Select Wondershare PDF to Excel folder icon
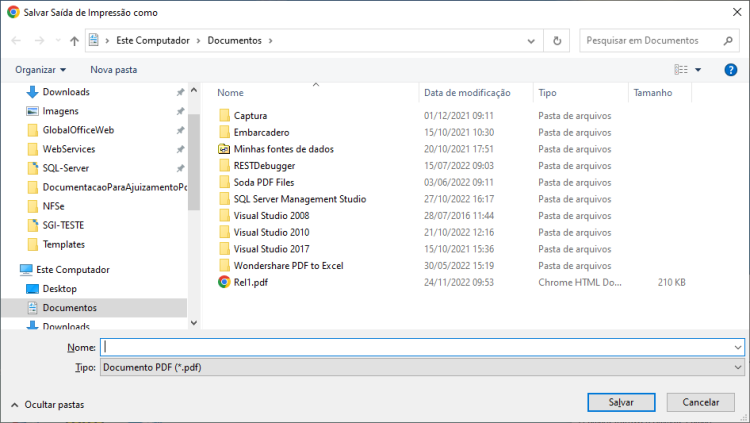Image resolution: width=750 pixels, height=423 pixels. [x=224, y=266]
